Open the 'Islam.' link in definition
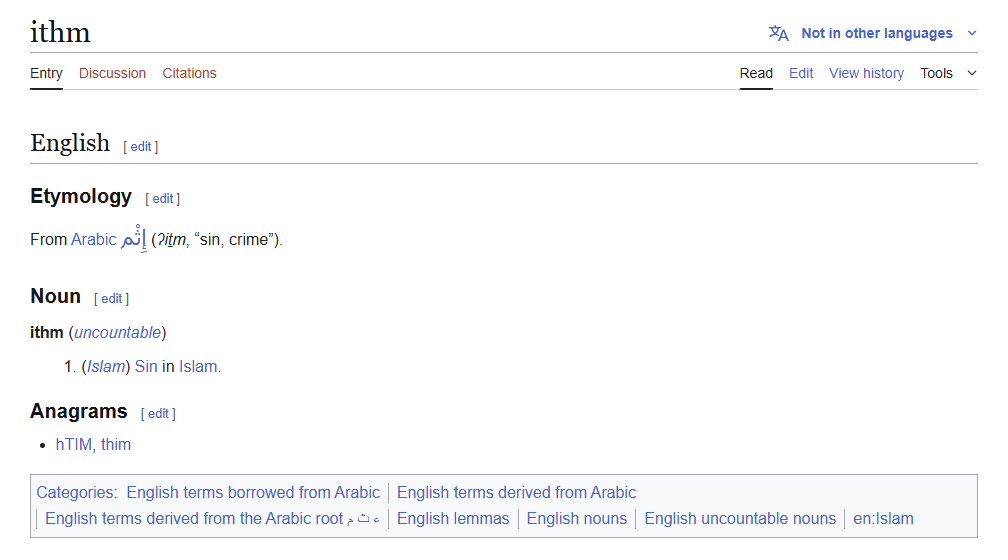Image resolution: width=1008 pixels, height=560 pixels. click(x=199, y=366)
